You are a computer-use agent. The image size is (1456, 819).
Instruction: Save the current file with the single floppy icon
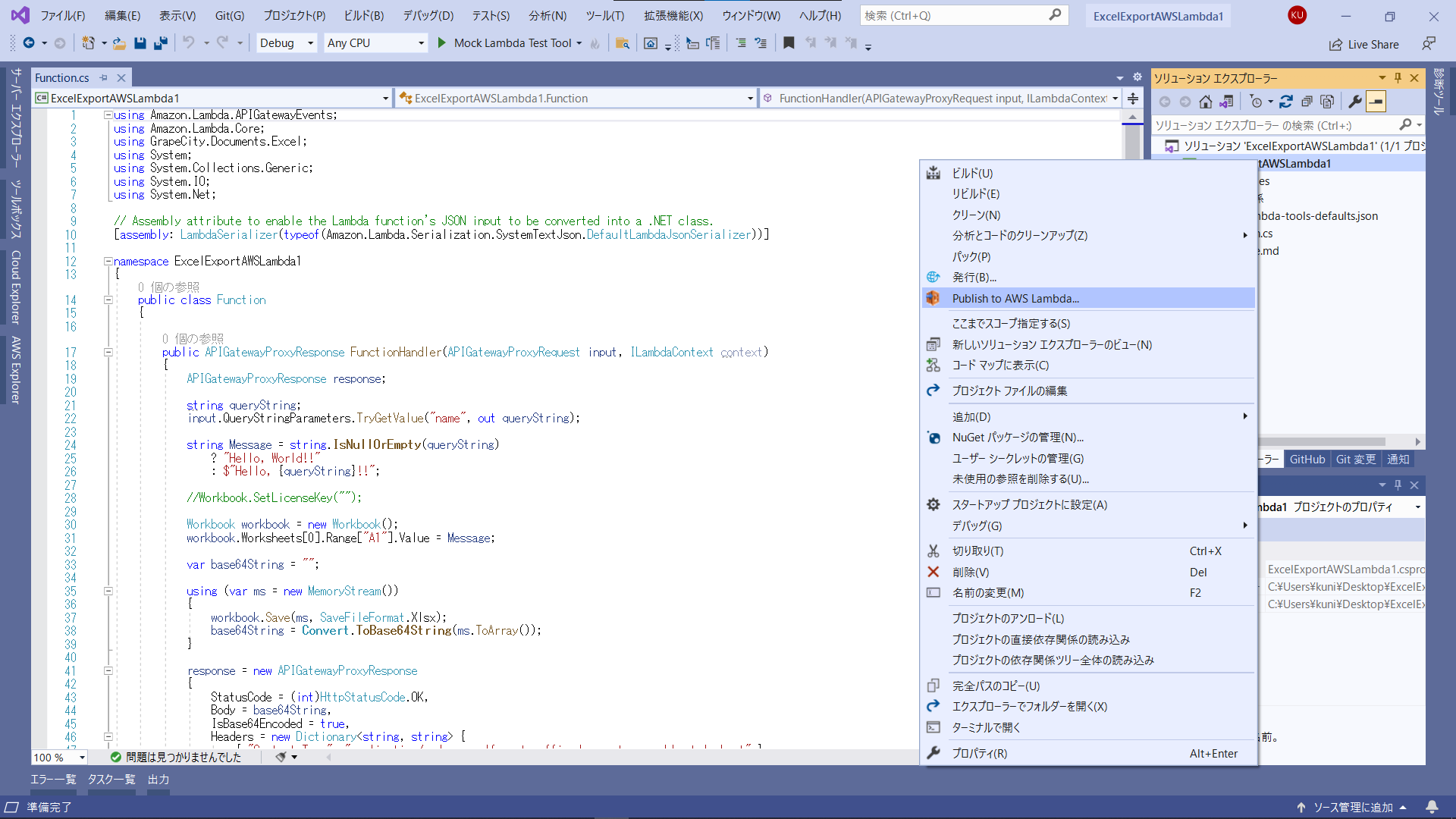[140, 43]
